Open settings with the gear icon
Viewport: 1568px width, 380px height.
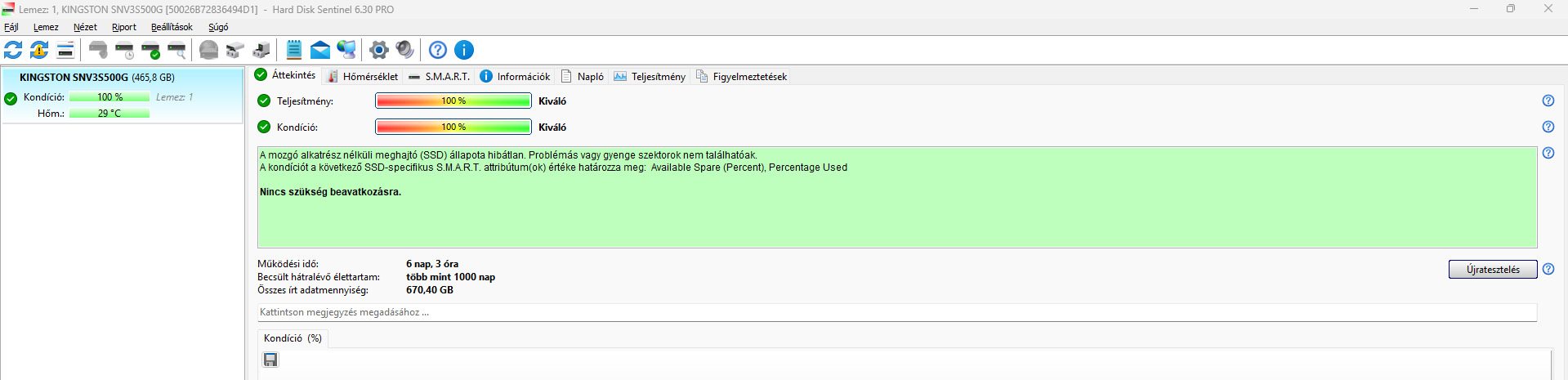[379, 50]
